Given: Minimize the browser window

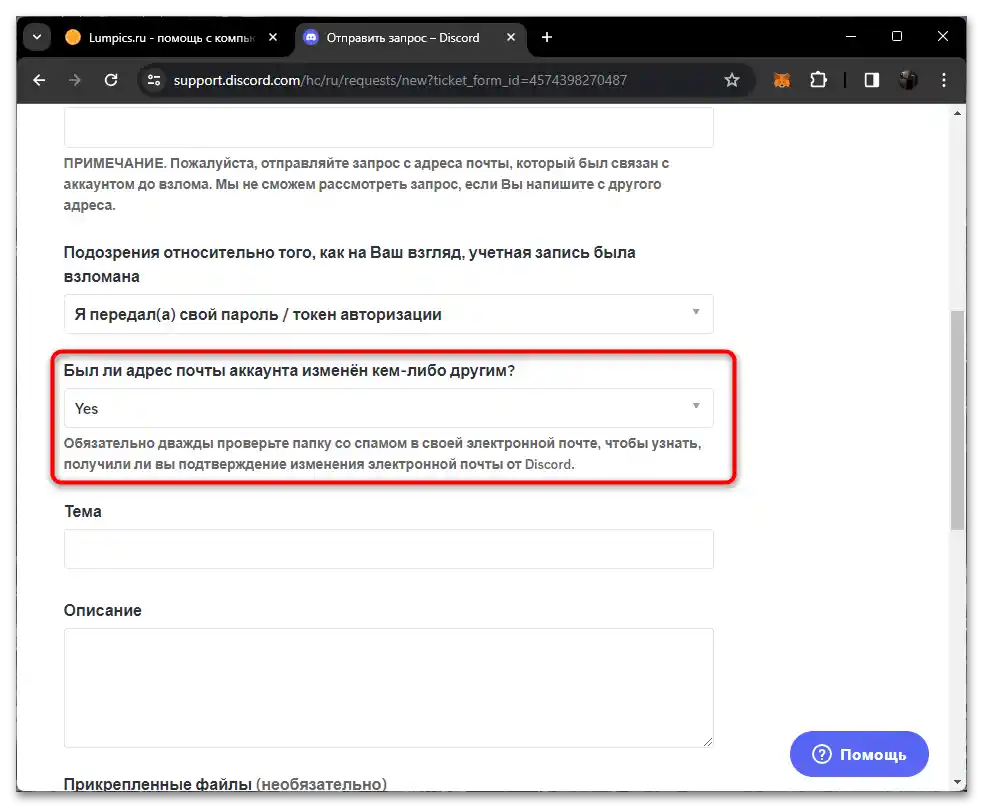Looking at the screenshot, I should (851, 37).
